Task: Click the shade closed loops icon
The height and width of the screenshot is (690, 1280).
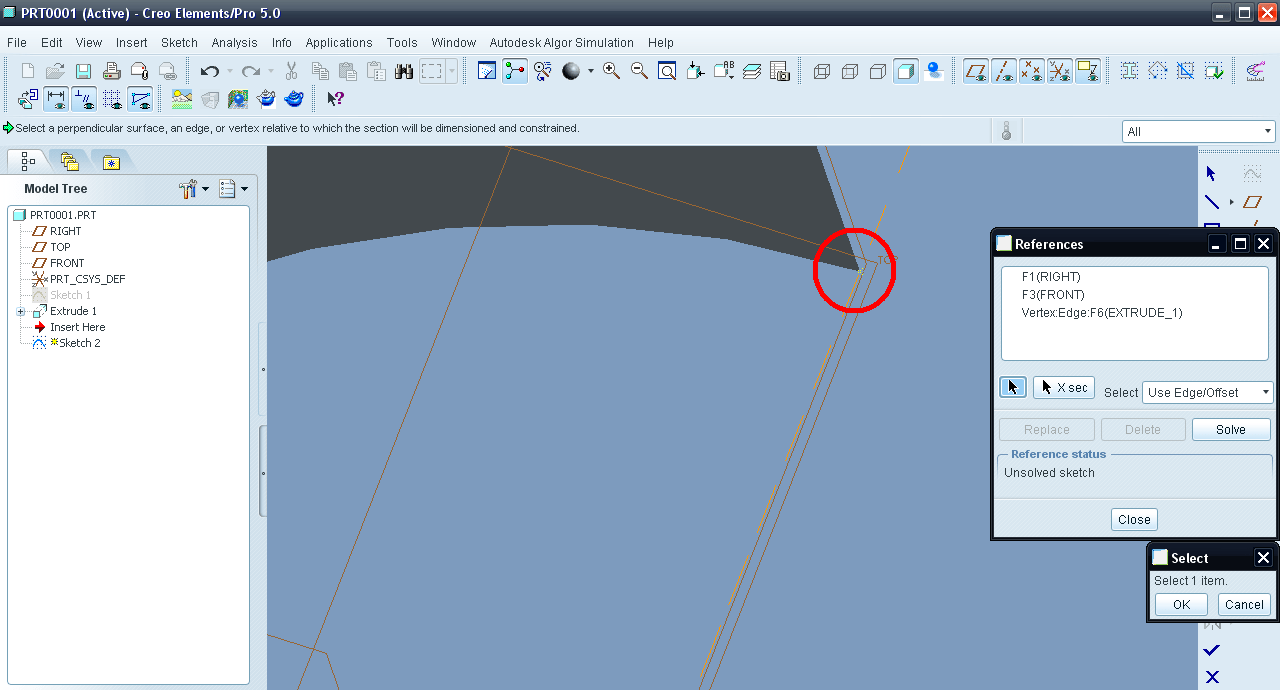Action: click(x=1130, y=71)
